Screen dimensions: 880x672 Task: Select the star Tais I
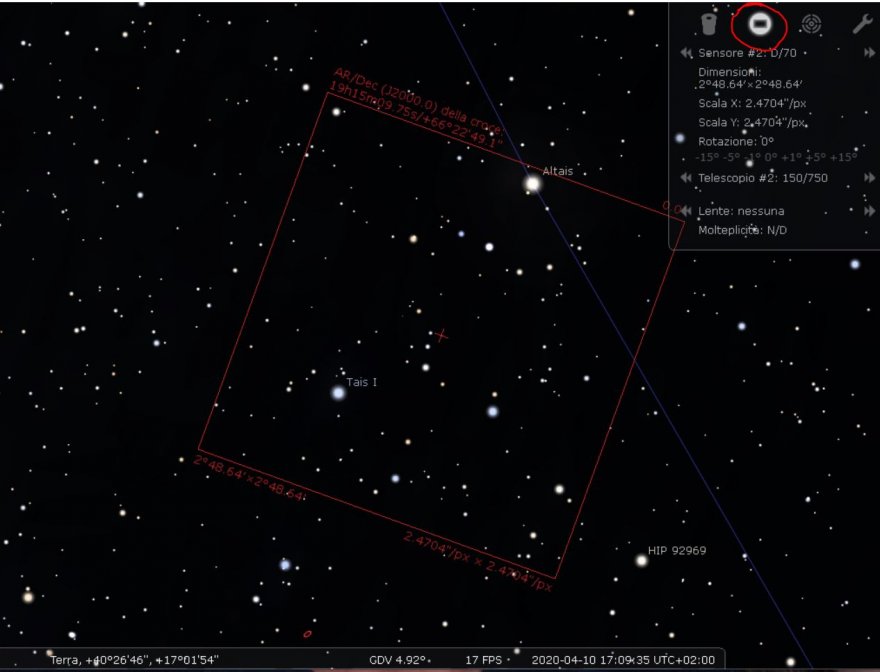pos(338,392)
